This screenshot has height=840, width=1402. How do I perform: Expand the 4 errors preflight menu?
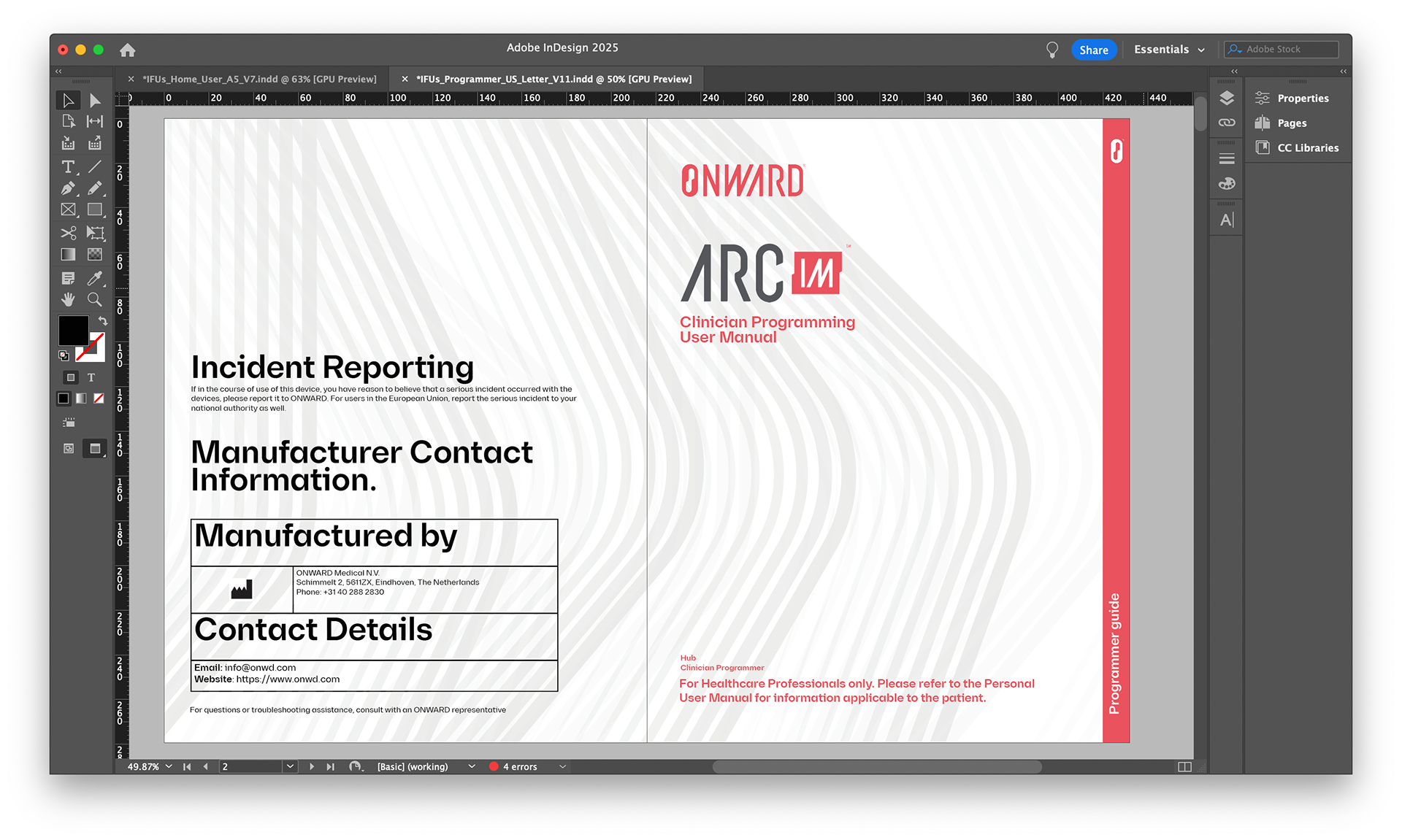click(562, 766)
